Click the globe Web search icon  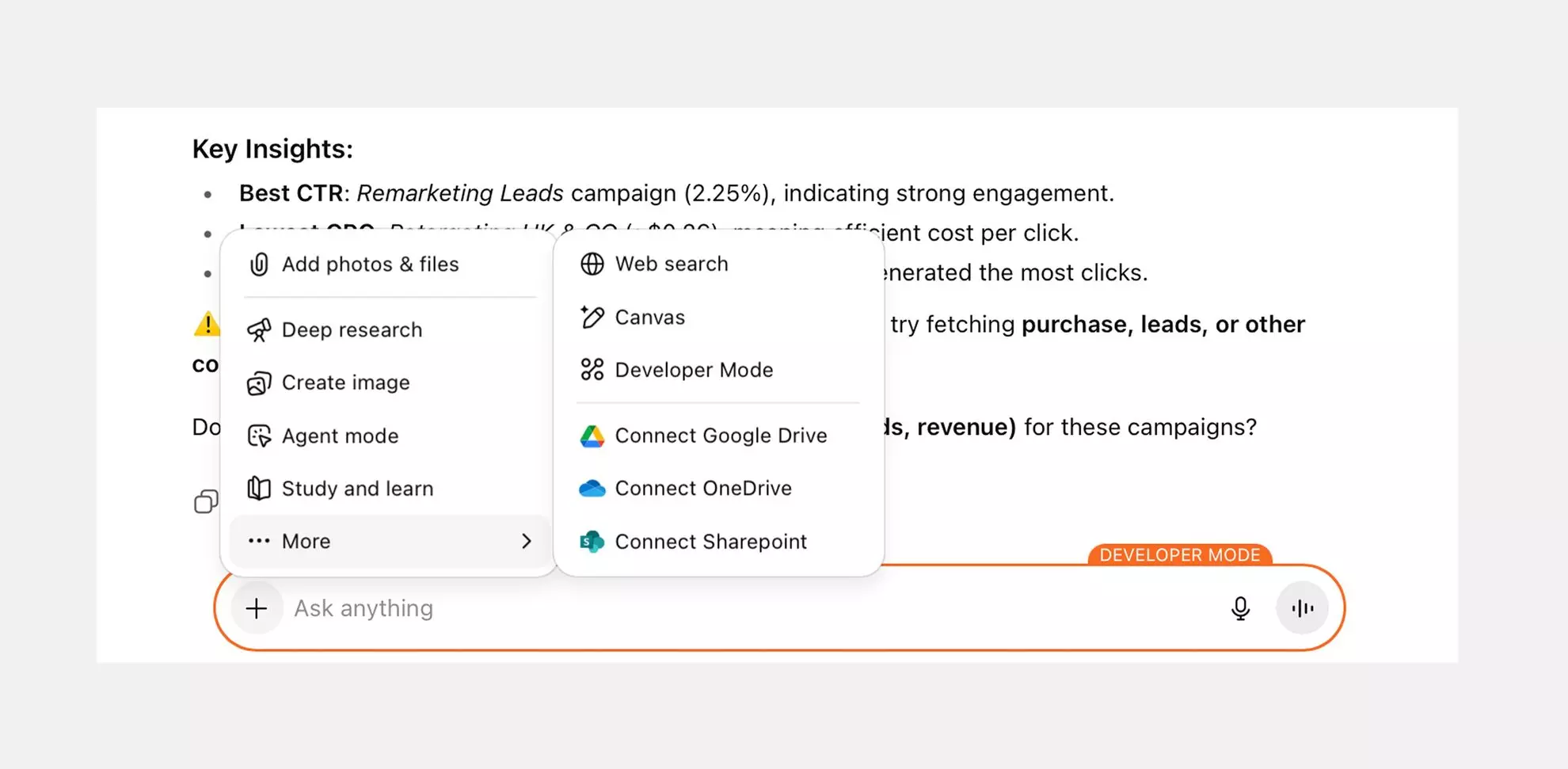pos(592,264)
